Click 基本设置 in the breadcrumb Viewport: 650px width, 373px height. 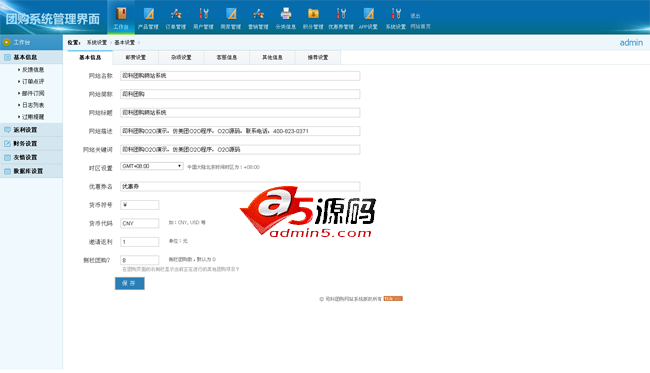(x=125, y=43)
